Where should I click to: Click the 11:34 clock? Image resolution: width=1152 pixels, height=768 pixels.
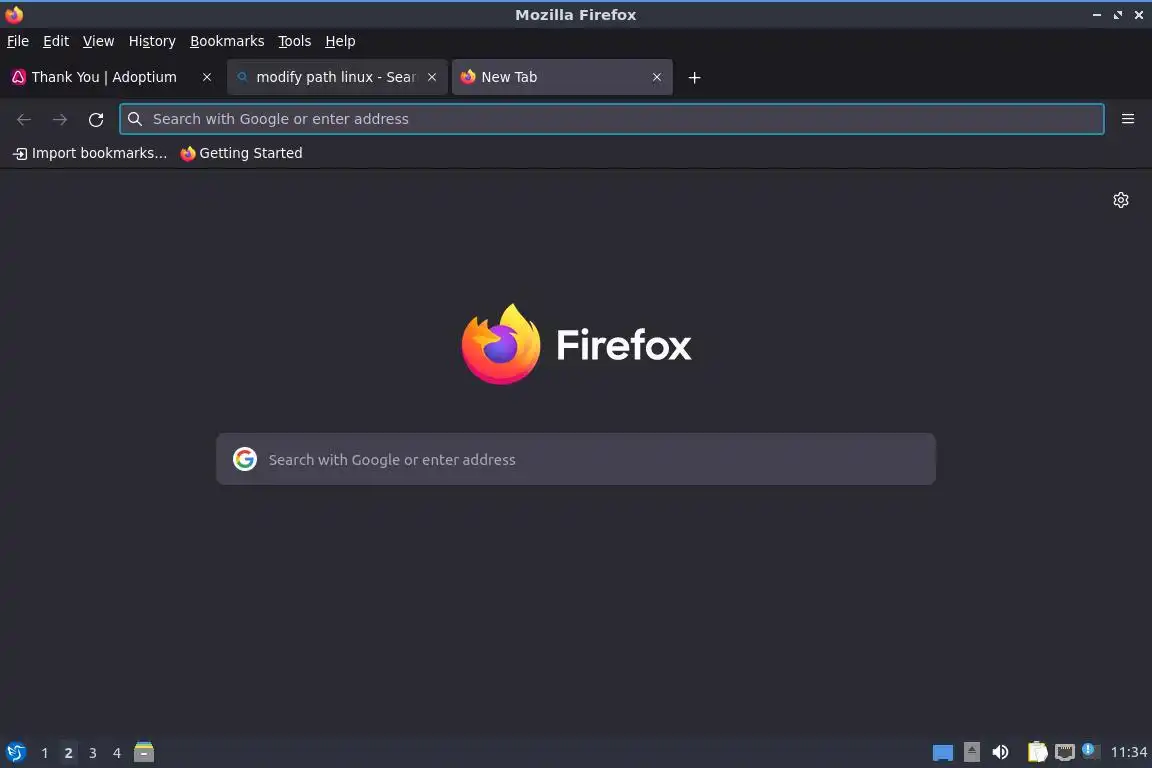1128,753
